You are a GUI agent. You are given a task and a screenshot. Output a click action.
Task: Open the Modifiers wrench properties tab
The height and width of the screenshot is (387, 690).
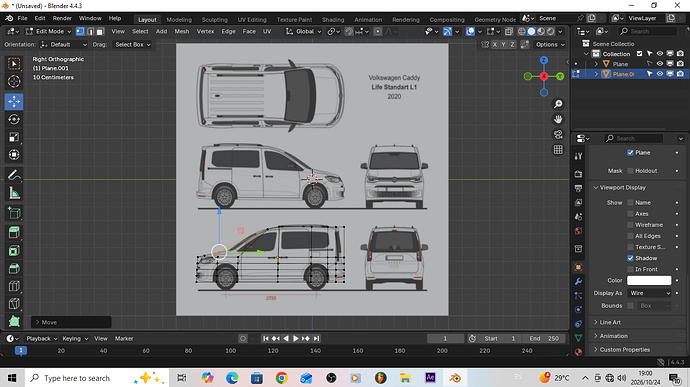coord(578,281)
